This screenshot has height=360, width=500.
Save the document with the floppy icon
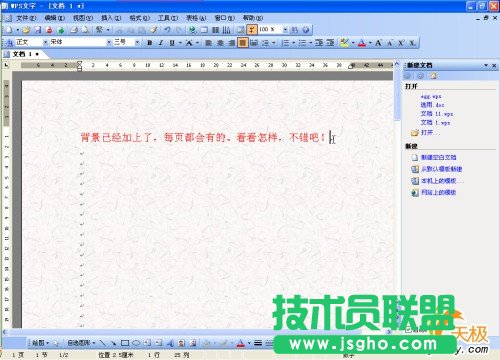pyautogui.click(x=38, y=30)
